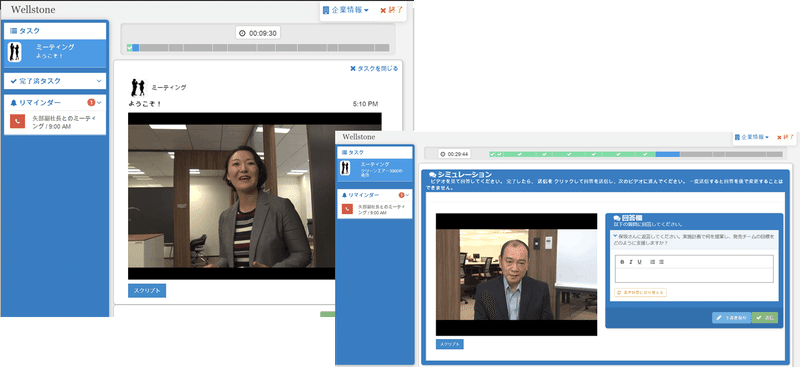Viewport: 800px width, 367px height.
Task: Click 終了 to exit in back window
Action: (x=391, y=10)
